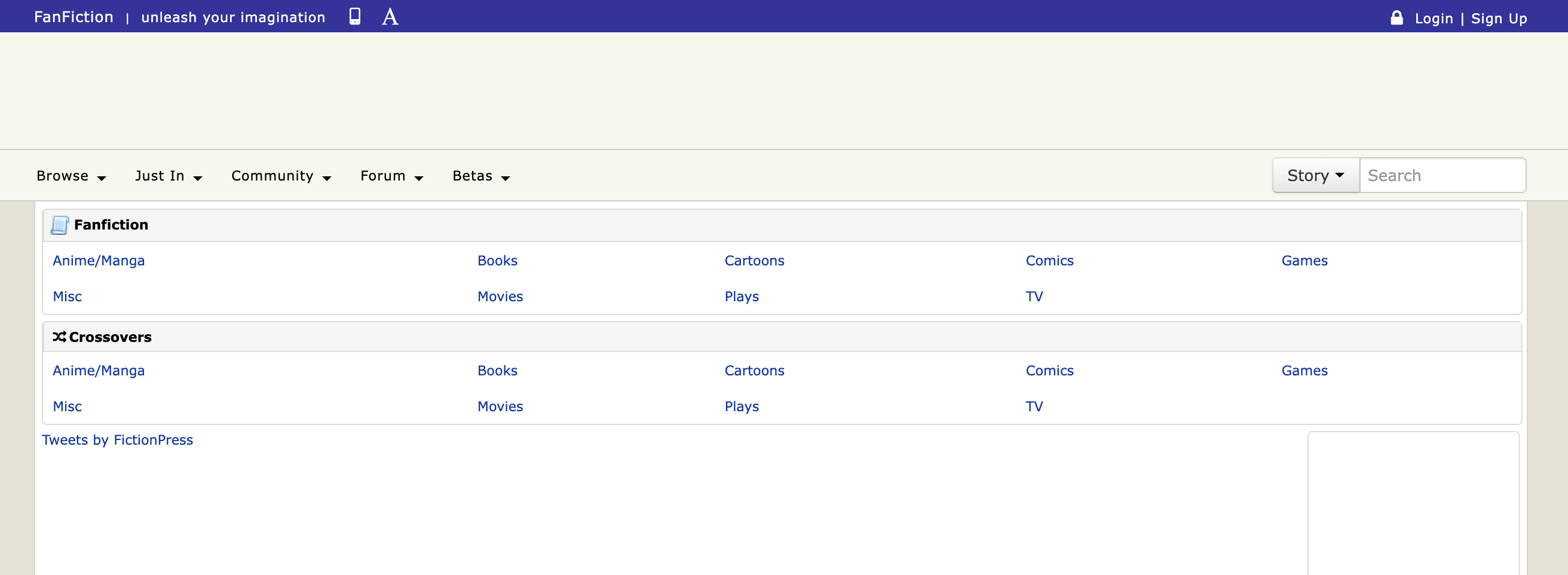Open Tweets by FictionPress link
The image size is (1568, 575).
(x=118, y=441)
